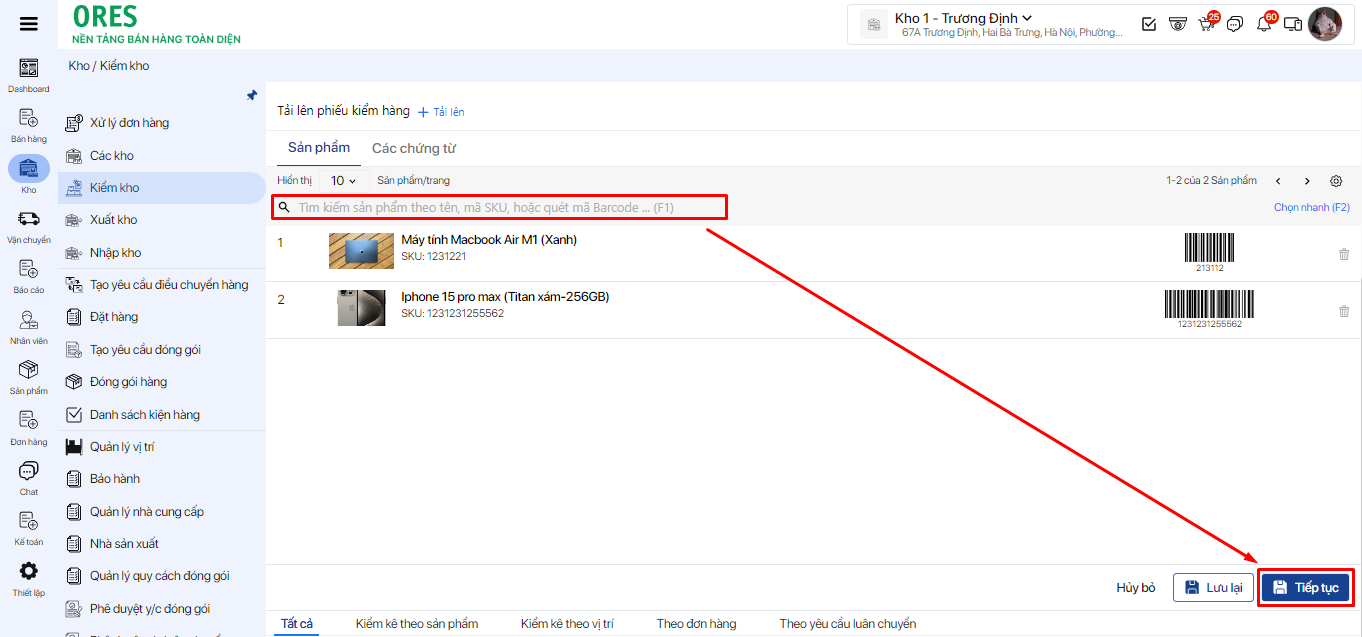Open the chat bubbles icon in header
This screenshot has width=1362, height=637.
[x=1235, y=24]
